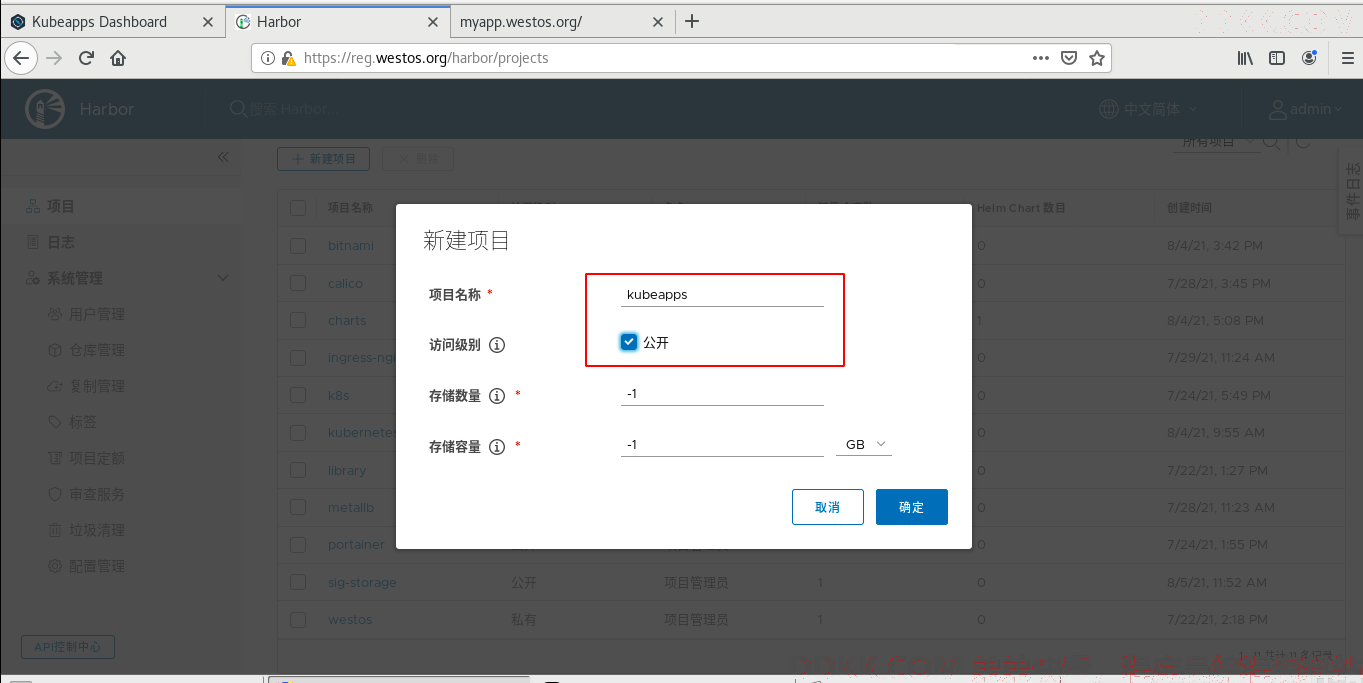Close the myapp.westos.org tab
This screenshot has width=1363, height=683.
point(657,21)
